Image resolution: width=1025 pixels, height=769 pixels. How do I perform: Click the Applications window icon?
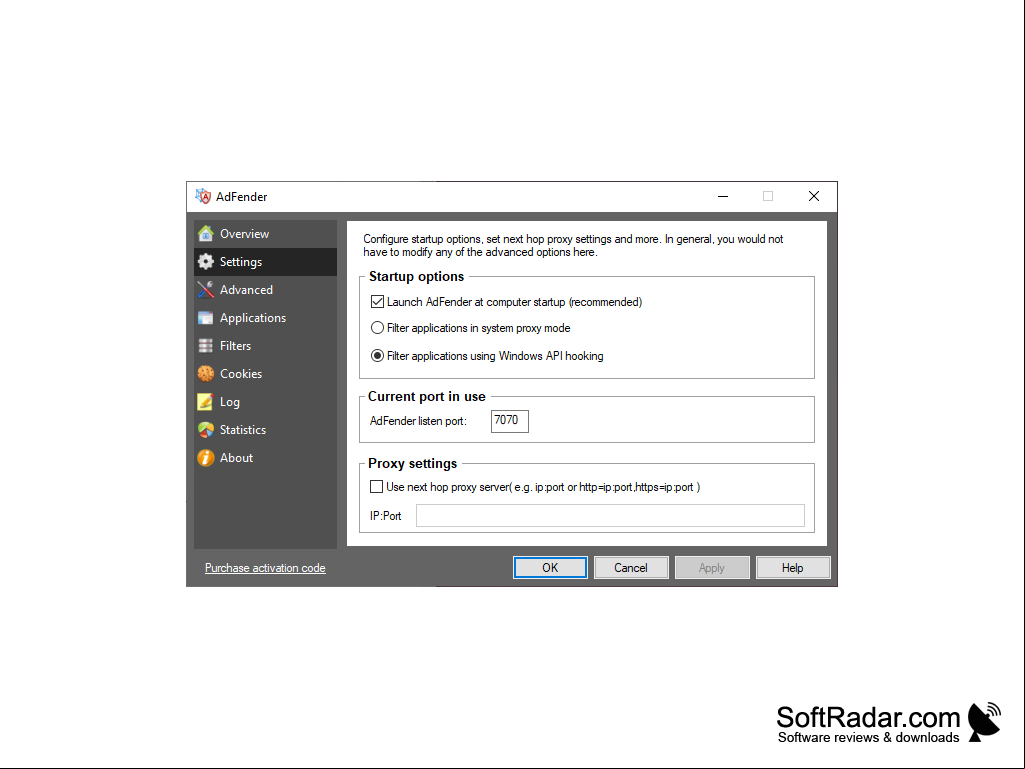point(205,318)
